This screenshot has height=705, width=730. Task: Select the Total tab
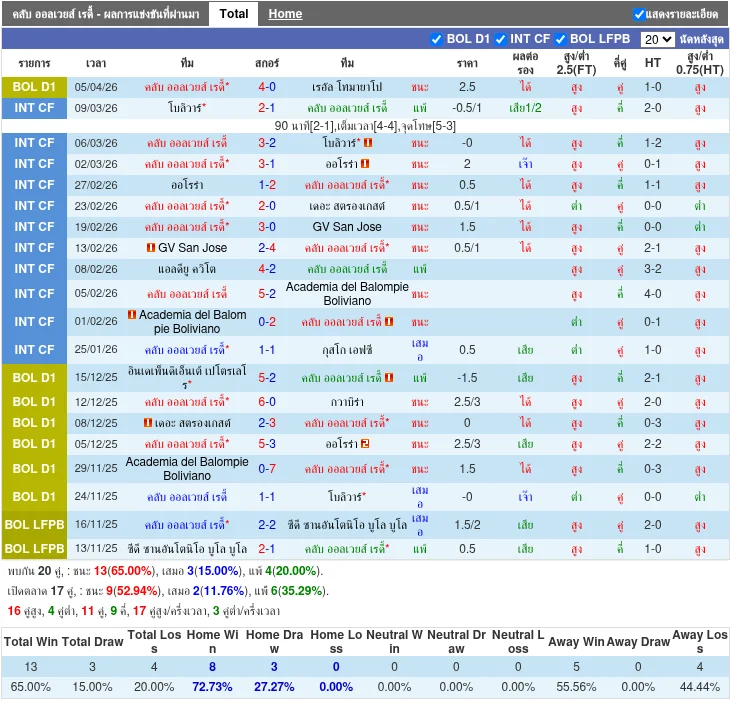coord(234,14)
